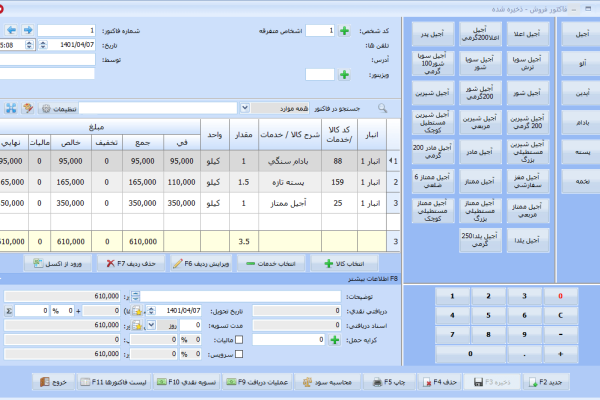Select پسته category button
Image resolution: width=600 pixels, height=400 pixels.
581,152
